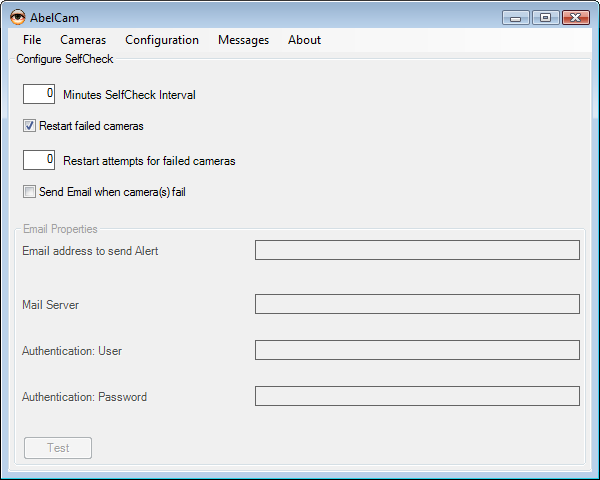The width and height of the screenshot is (600, 480).
Task: Click the Email address to send Alert field
Action: [x=417, y=250]
